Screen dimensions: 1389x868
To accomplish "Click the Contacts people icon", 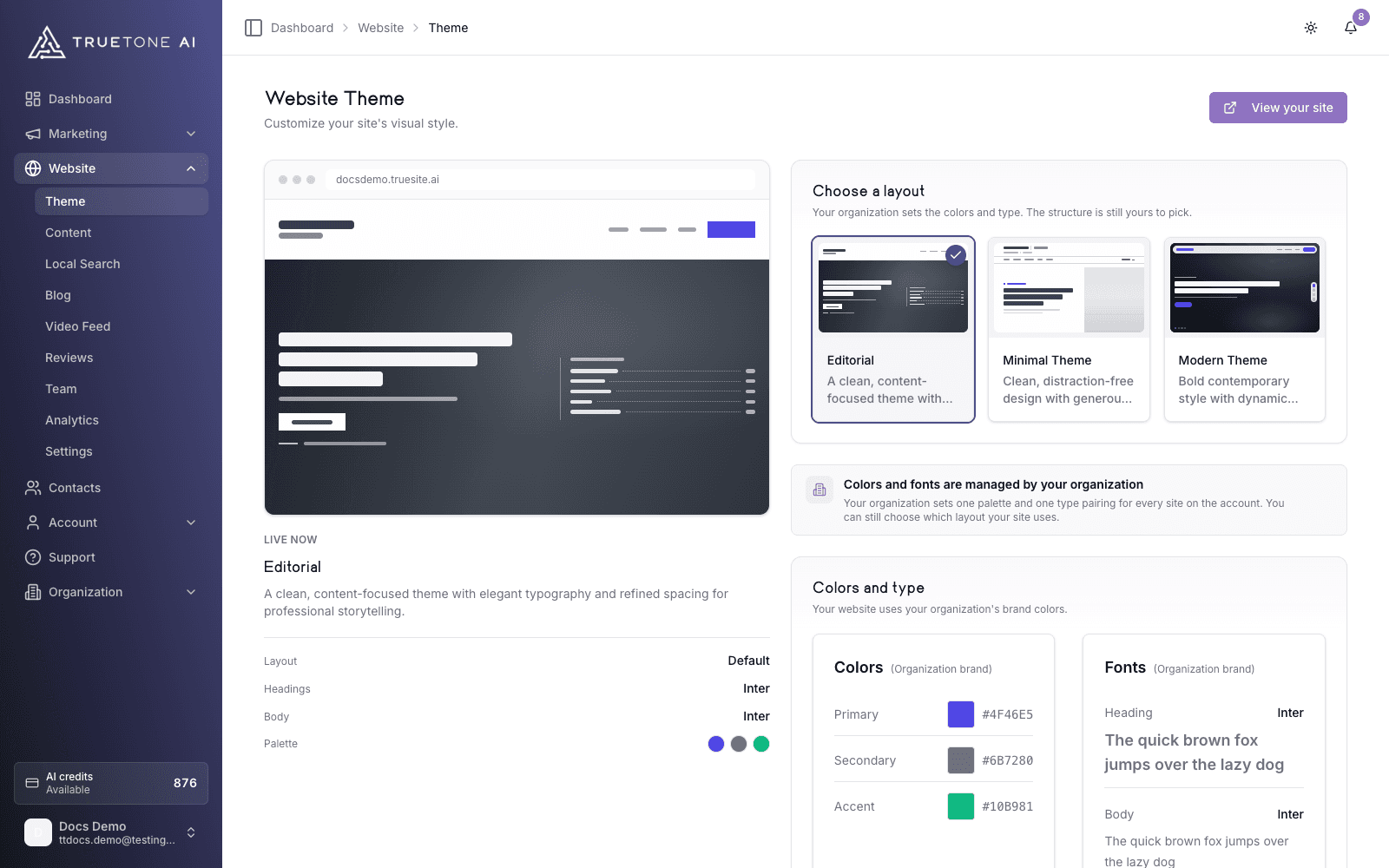I will (33, 488).
